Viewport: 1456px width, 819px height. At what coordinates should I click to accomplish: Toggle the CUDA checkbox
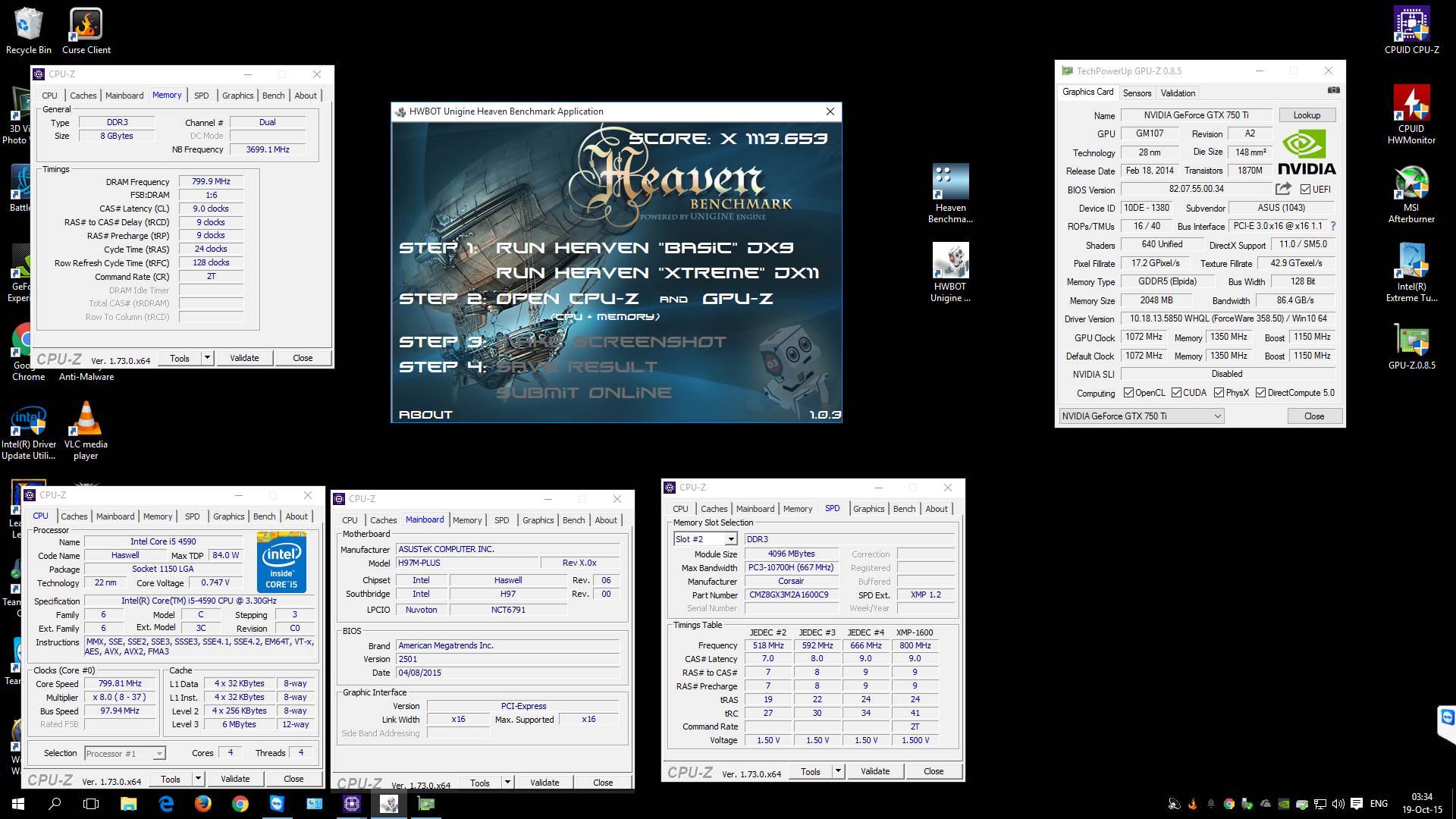click(x=1176, y=393)
